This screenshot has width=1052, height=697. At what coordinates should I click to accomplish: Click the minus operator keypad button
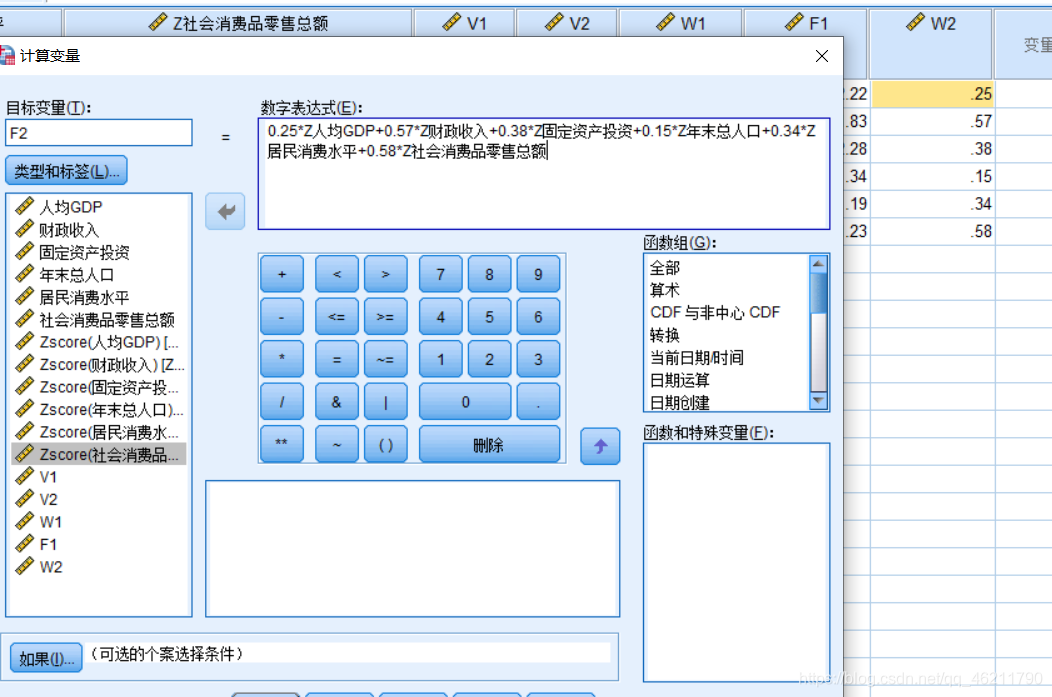(282, 317)
